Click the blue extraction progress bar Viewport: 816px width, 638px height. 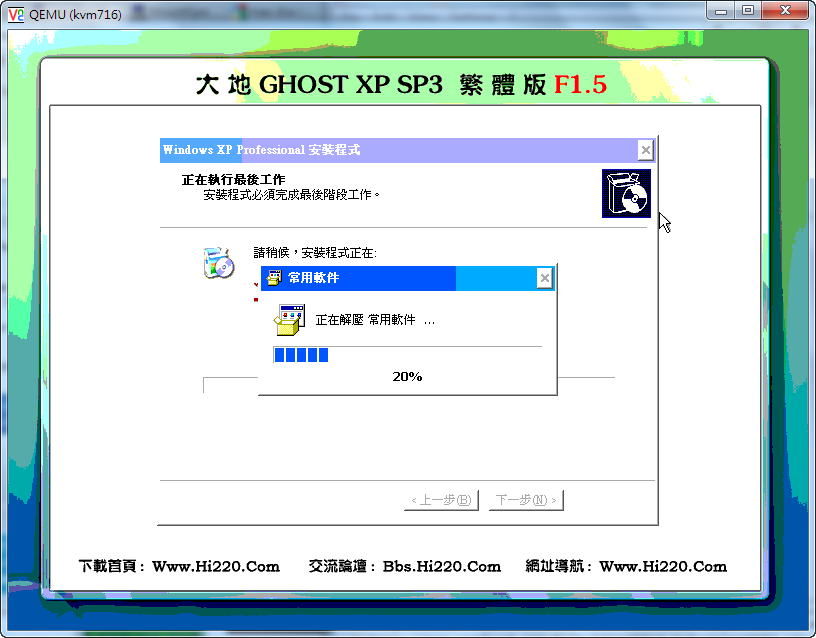tap(407, 355)
